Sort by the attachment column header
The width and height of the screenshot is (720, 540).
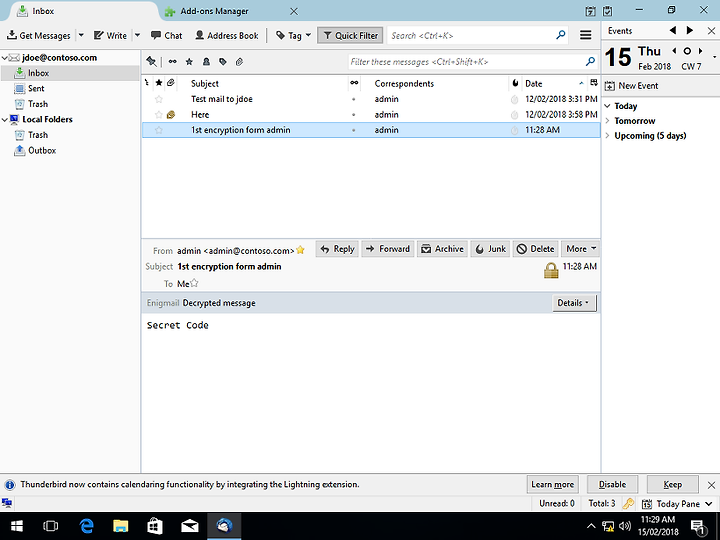[x=171, y=83]
